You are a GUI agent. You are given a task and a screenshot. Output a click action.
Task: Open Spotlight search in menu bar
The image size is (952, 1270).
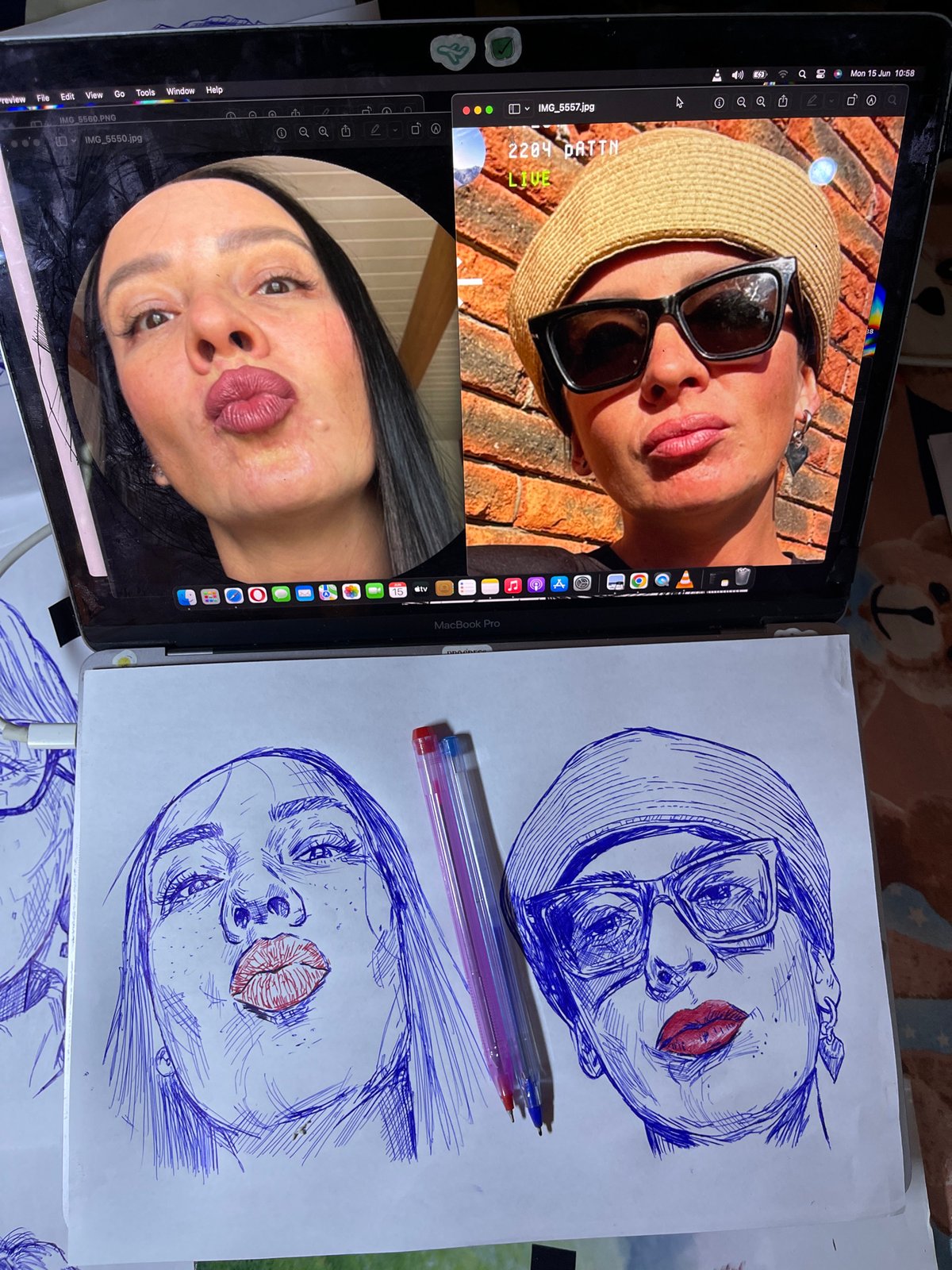(x=802, y=74)
